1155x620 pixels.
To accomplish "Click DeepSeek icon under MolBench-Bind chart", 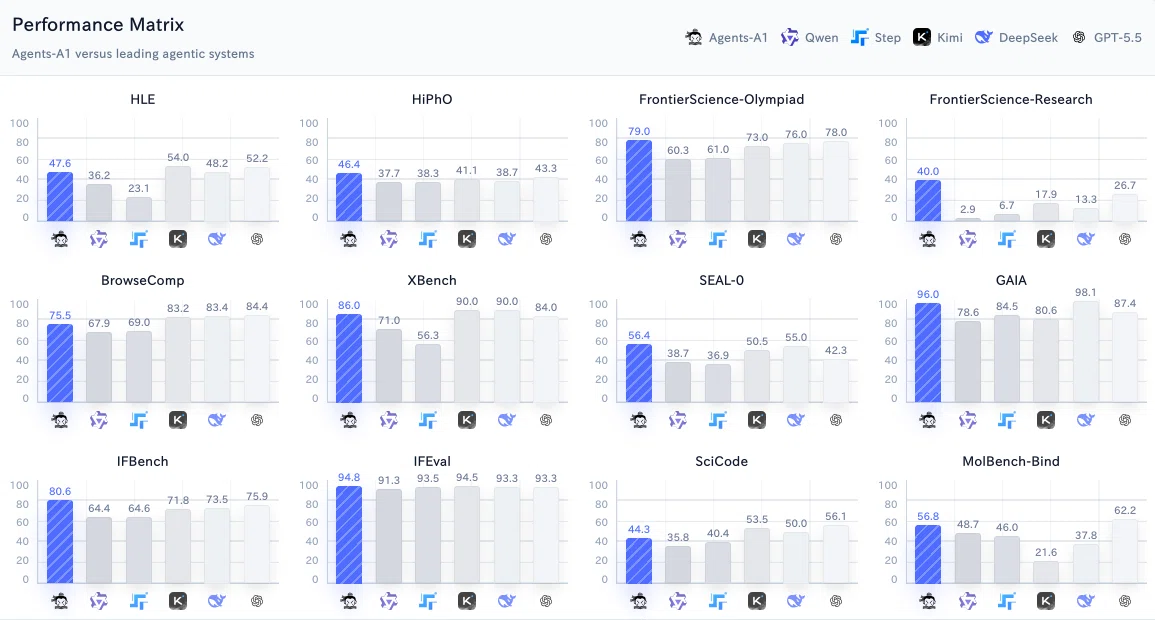I will pos(1085,601).
